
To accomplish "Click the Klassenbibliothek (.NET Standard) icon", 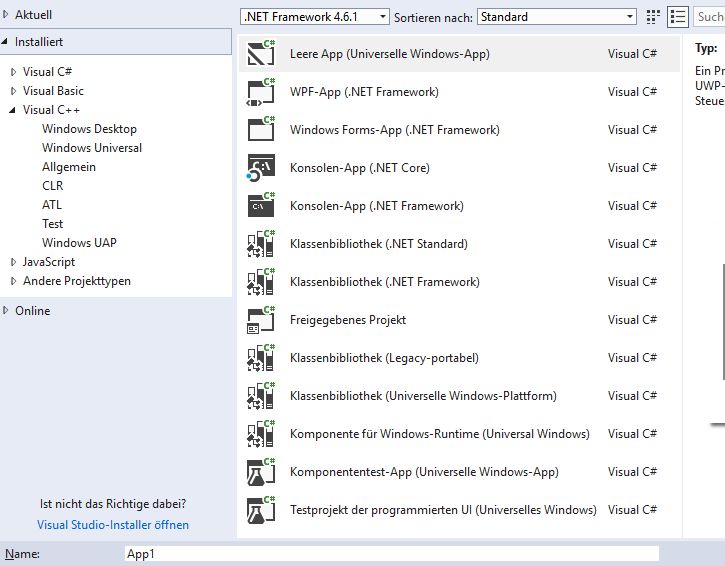I will pos(261,243).
